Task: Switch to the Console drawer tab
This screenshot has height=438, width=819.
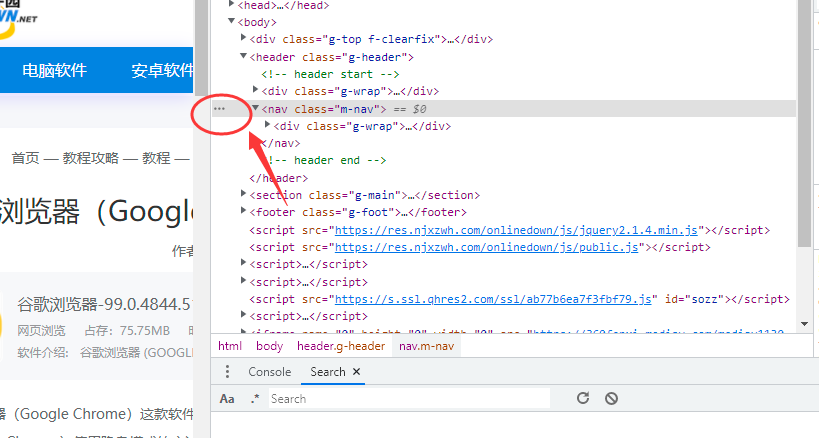Action: [270, 372]
